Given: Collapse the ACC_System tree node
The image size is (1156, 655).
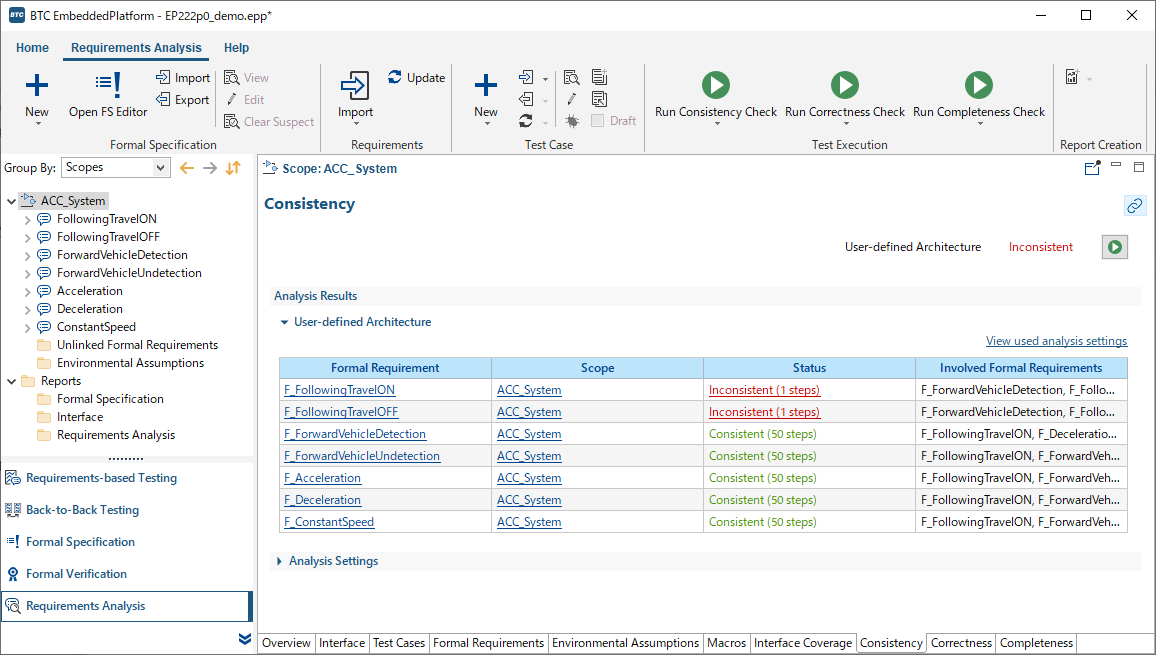Looking at the screenshot, I should 12,201.
